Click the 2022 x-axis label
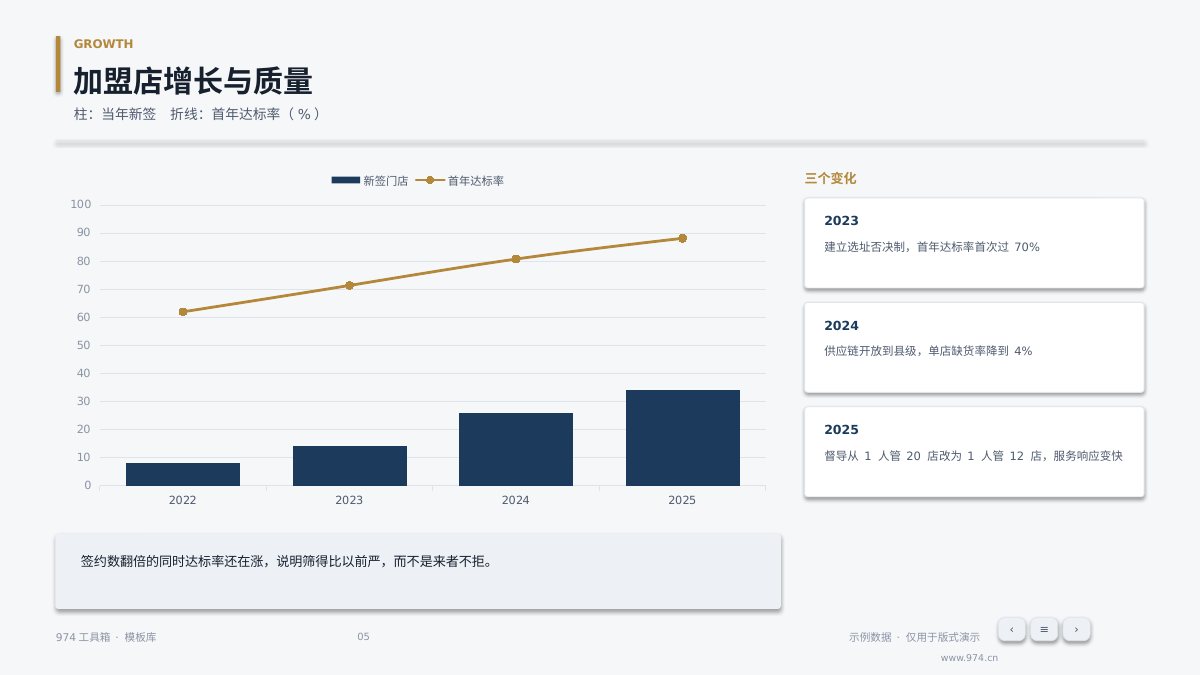 tap(183, 500)
